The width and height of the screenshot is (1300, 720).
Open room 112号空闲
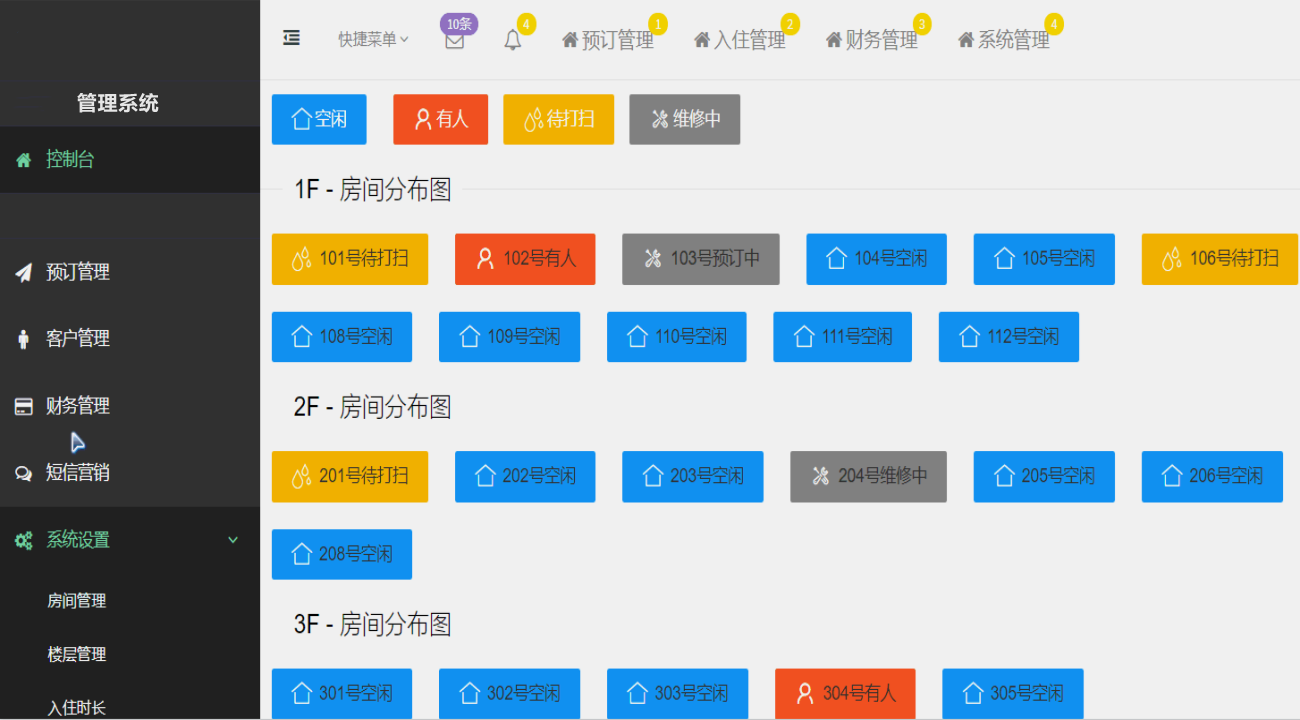coord(1009,337)
